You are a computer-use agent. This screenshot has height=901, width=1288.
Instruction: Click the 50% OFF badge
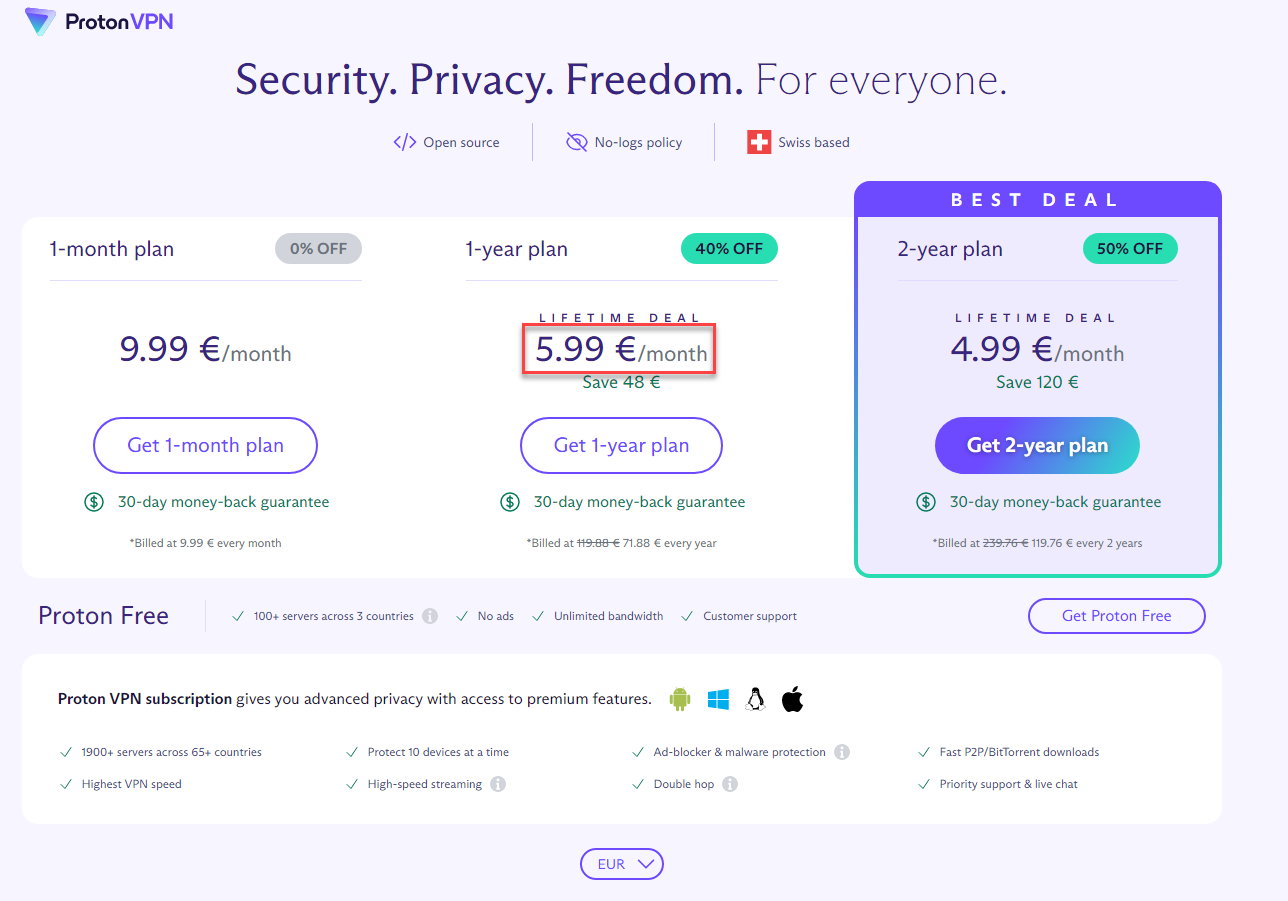[1130, 249]
